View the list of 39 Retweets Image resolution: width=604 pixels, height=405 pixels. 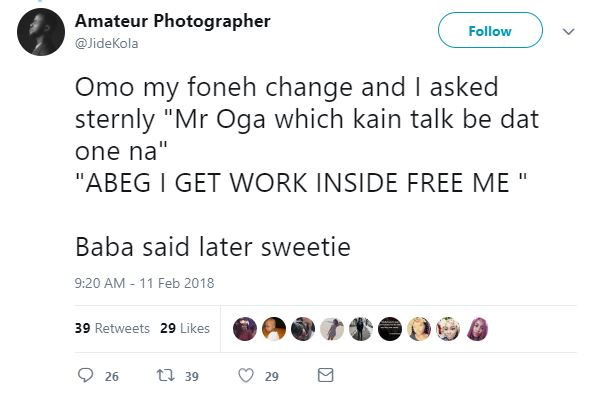(113, 329)
